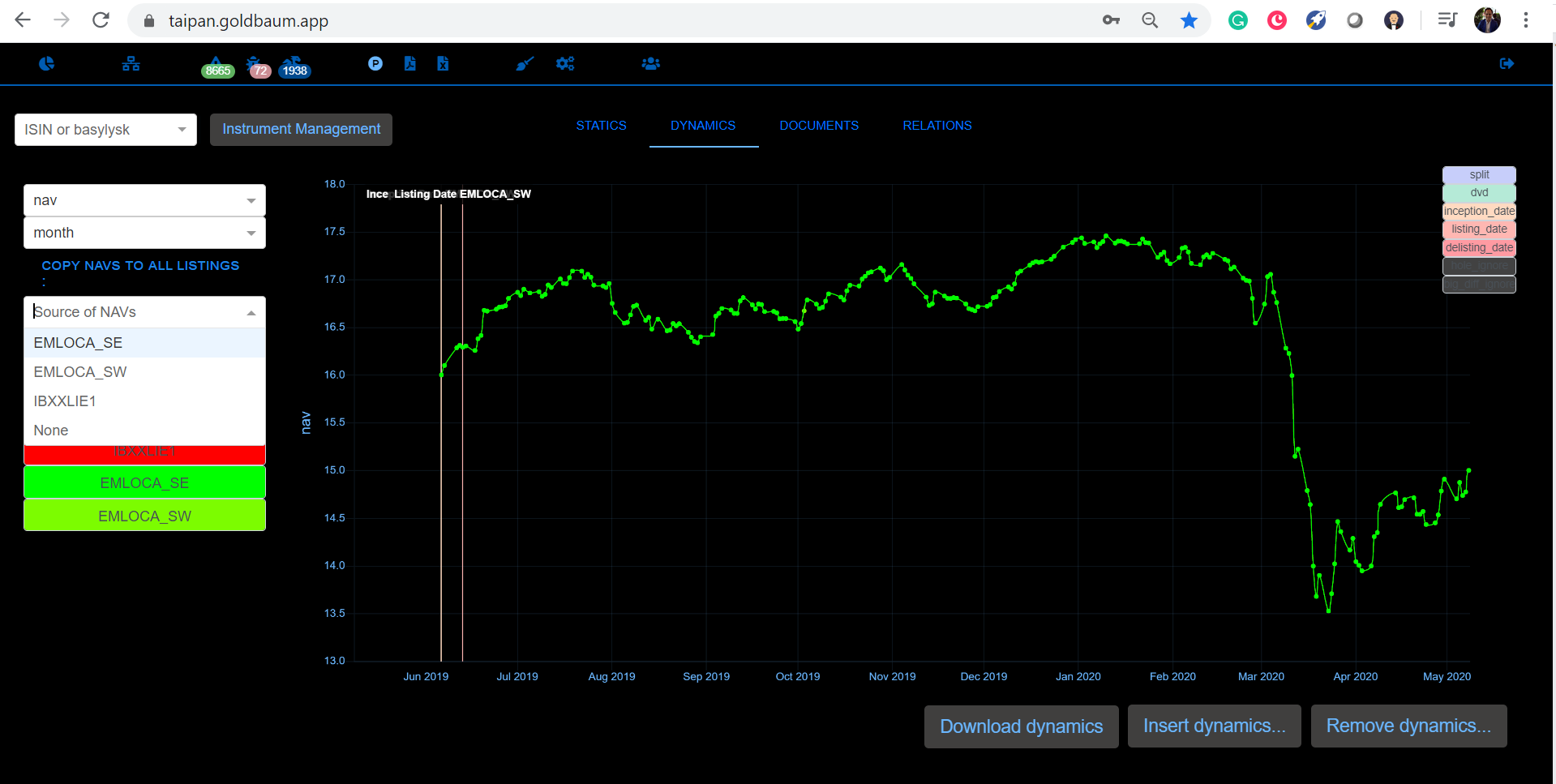Toggle the listing_date legend
Image resolution: width=1556 pixels, height=784 pixels.
tap(1479, 229)
